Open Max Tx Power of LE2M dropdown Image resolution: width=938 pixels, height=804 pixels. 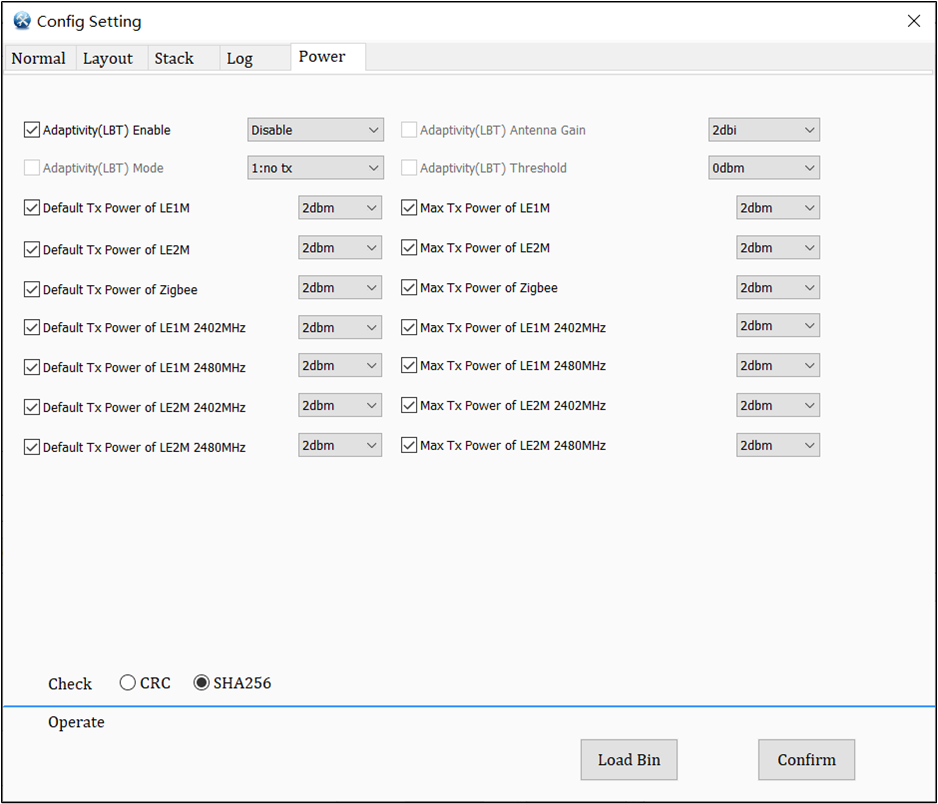coord(778,247)
